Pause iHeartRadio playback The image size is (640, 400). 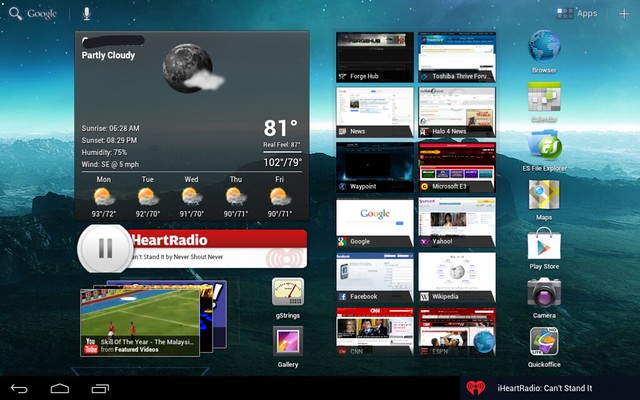(105, 248)
